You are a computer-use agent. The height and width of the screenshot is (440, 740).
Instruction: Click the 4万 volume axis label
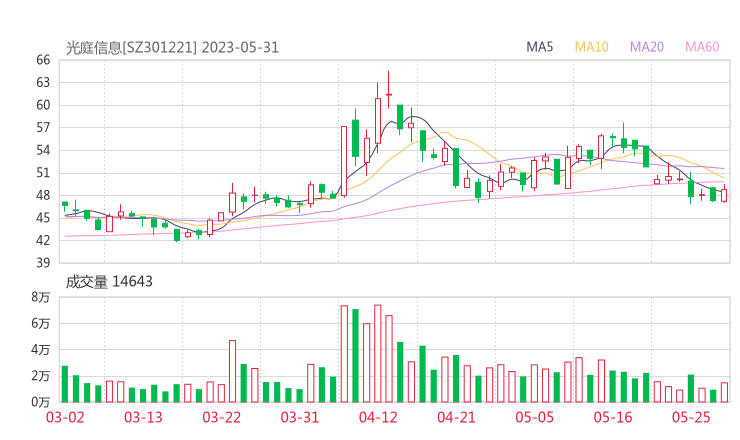click(x=41, y=350)
